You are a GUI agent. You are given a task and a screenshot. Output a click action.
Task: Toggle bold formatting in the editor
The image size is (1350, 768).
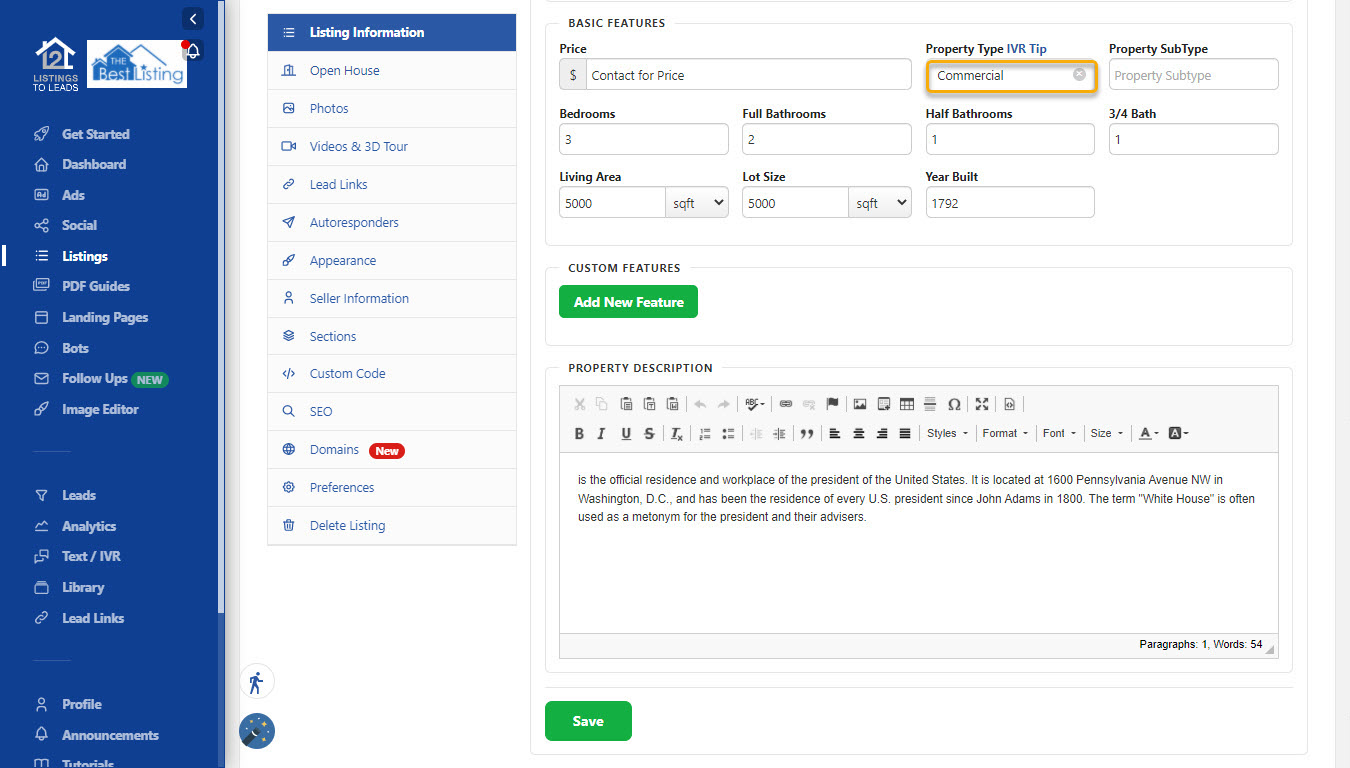click(x=579, y=434)
